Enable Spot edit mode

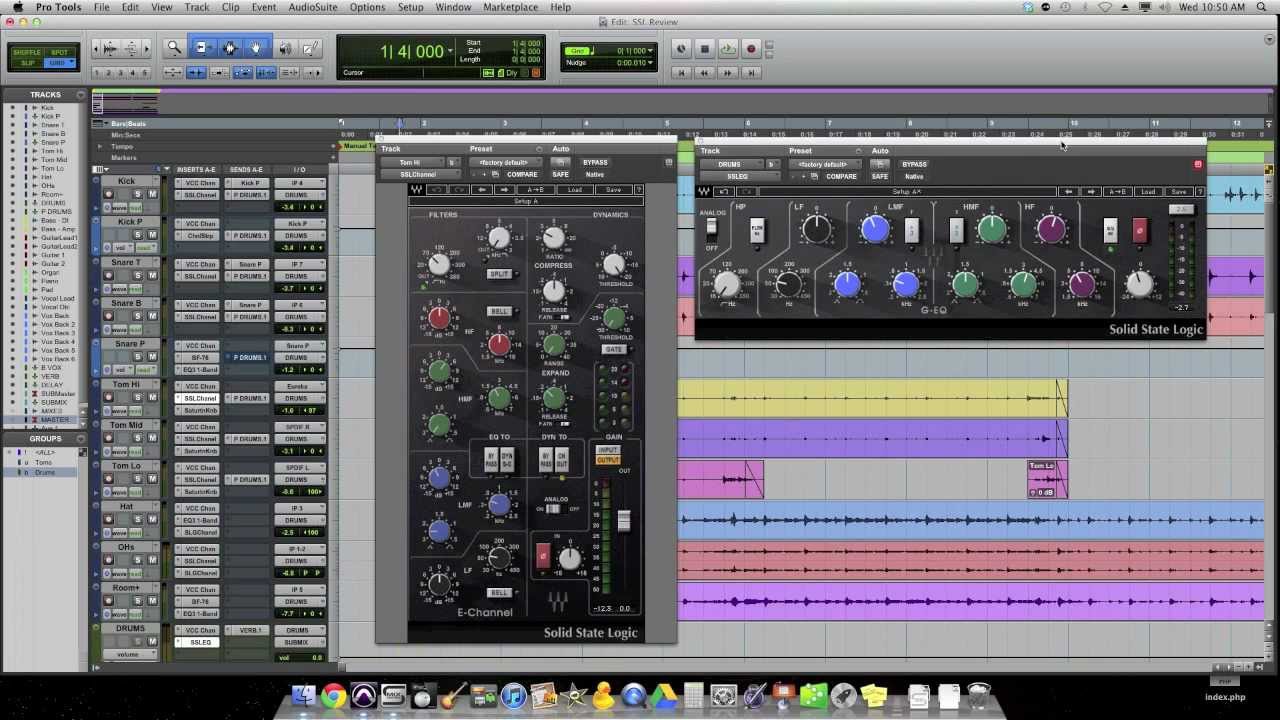click(59, 52)
